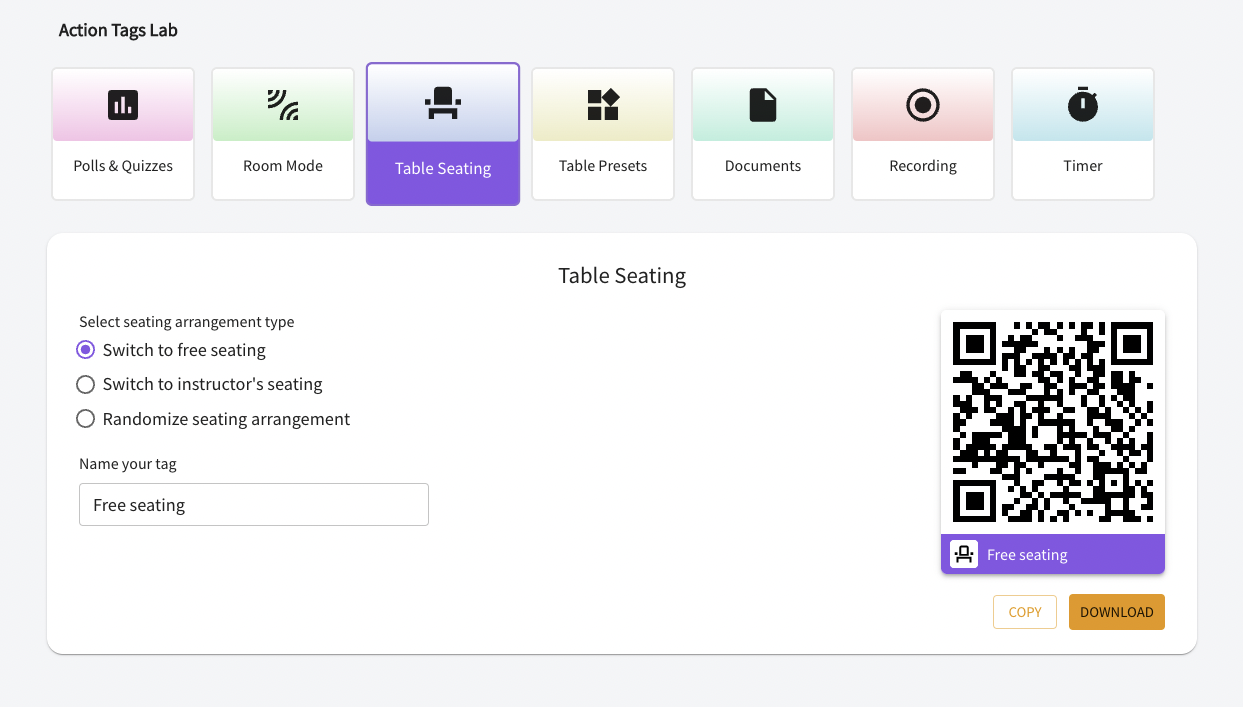
Task: Choose Switch to instructor's seating option
Action: (x=86, y=384)
